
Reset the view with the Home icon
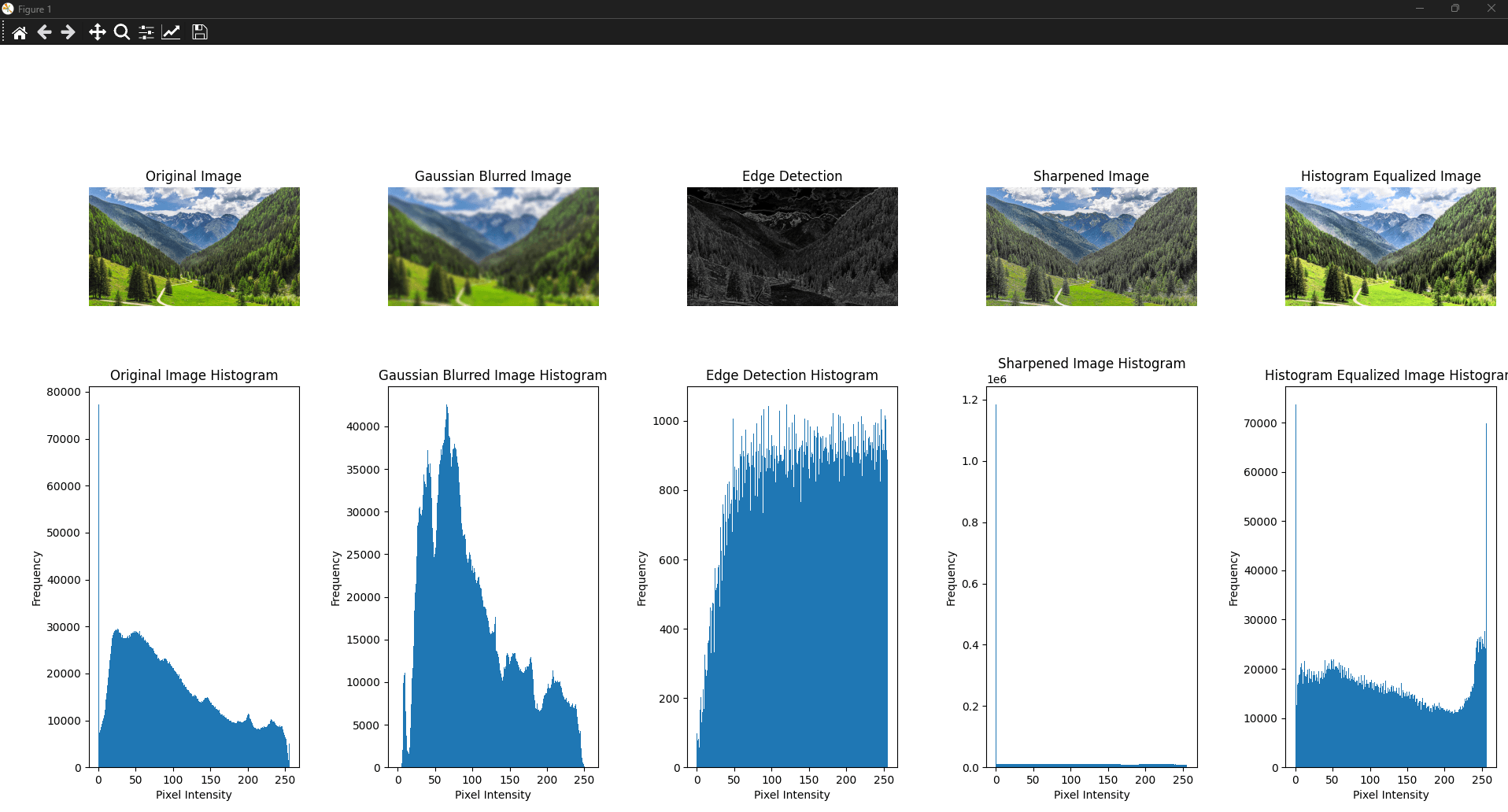(20, 32)
